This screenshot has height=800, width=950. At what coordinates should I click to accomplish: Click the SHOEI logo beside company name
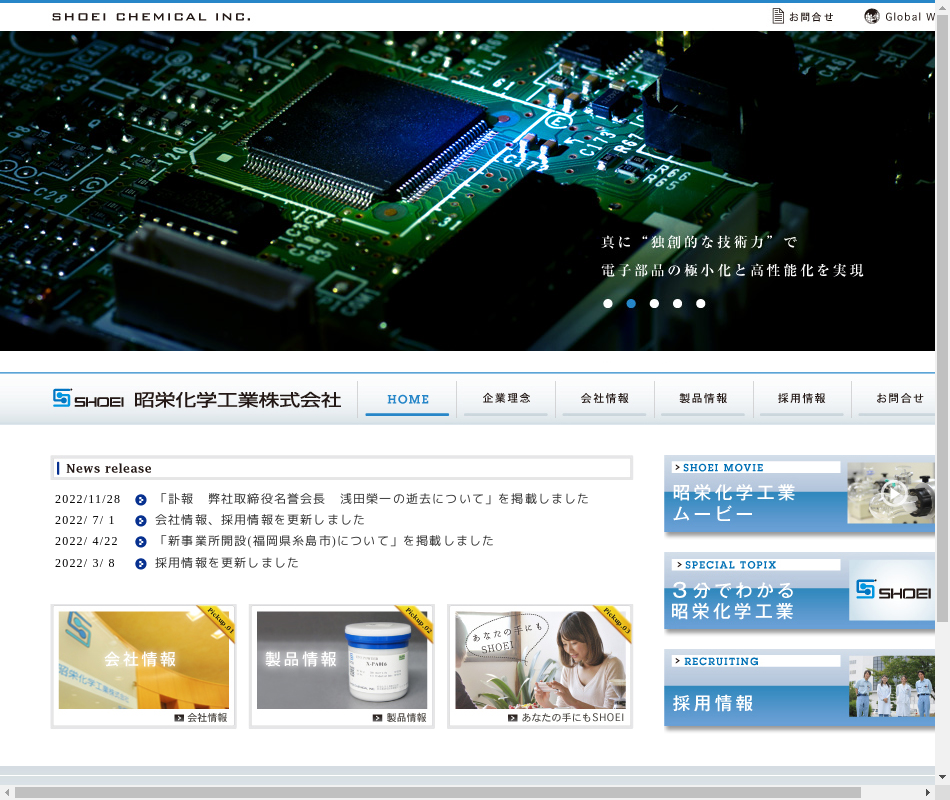[88, 399]
